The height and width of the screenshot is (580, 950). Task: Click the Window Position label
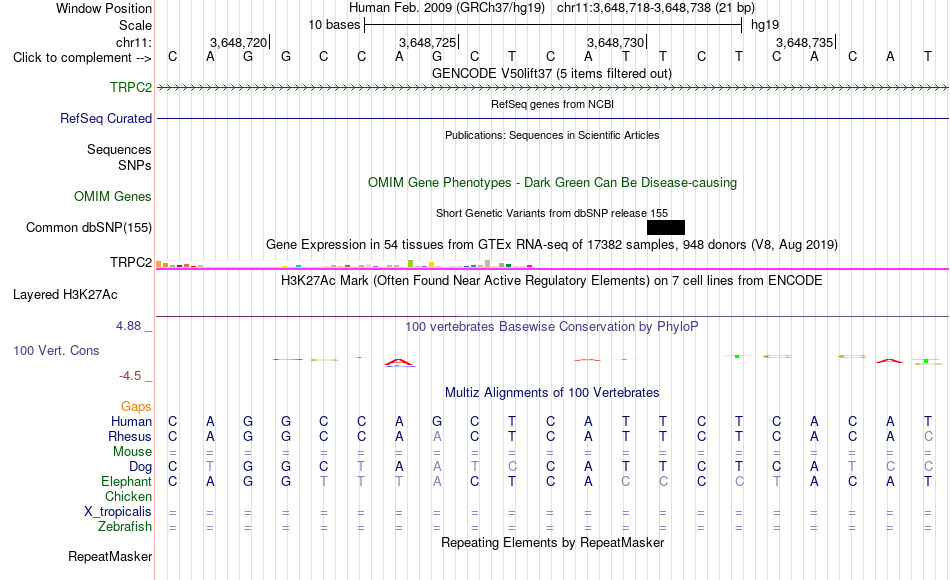click(x=104, y=8)
